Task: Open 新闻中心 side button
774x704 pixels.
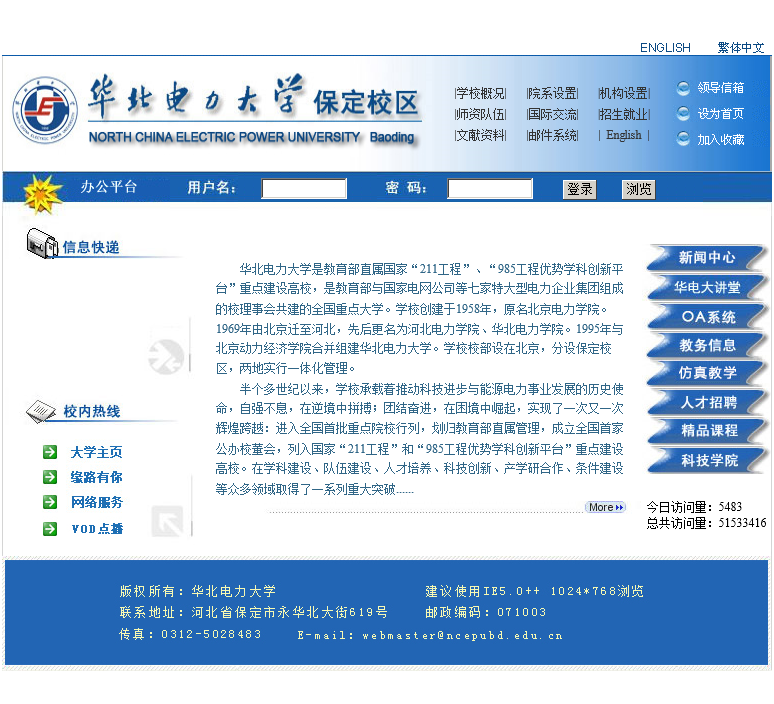Action: pos(706,258)
